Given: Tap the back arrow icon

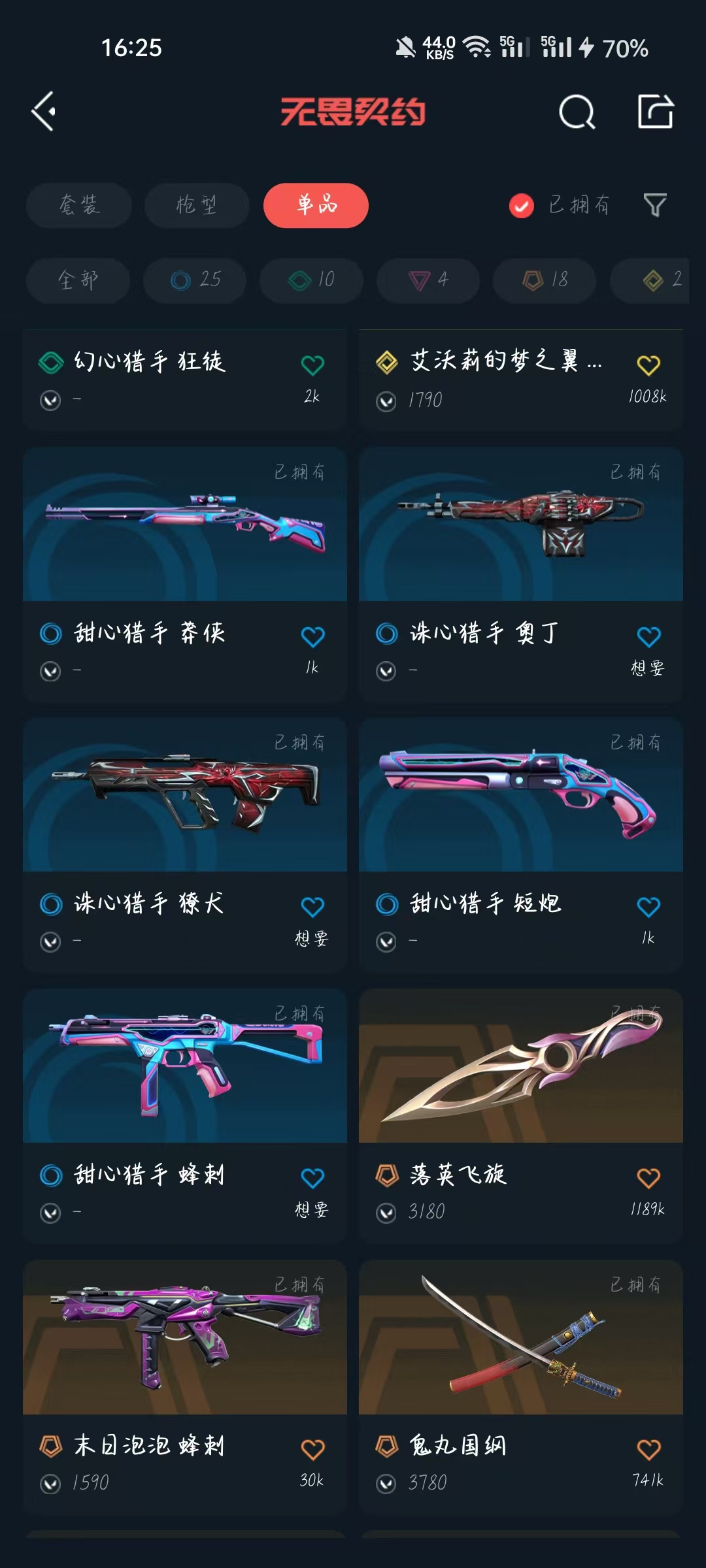Looking at the screenshot, I should pos(44,111).
